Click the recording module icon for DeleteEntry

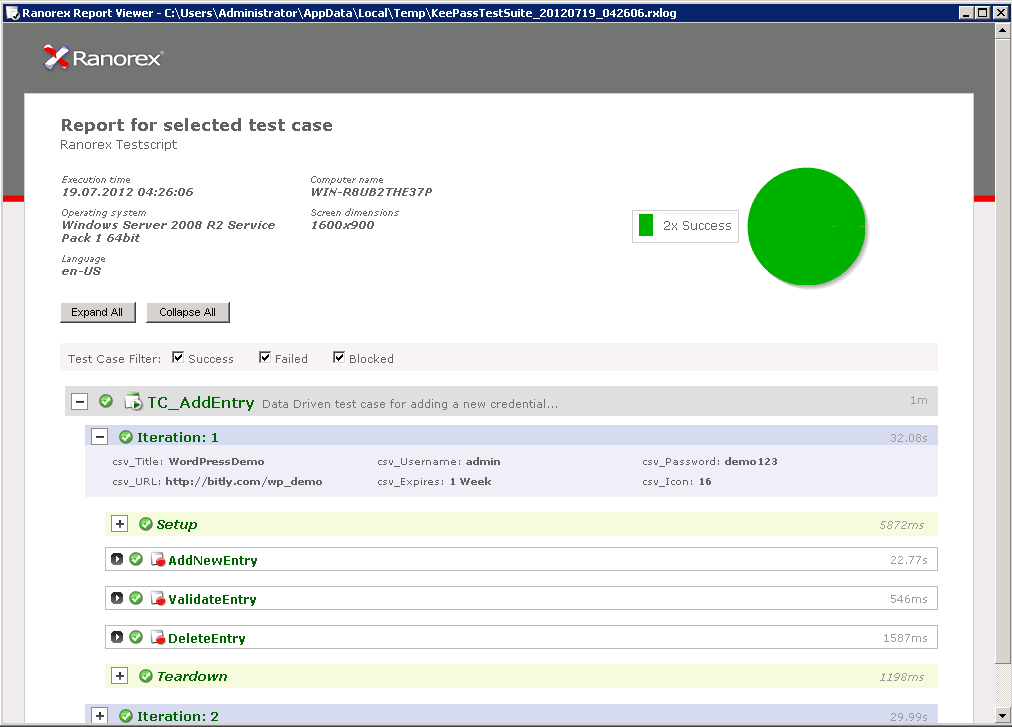(x=158, y=637)
